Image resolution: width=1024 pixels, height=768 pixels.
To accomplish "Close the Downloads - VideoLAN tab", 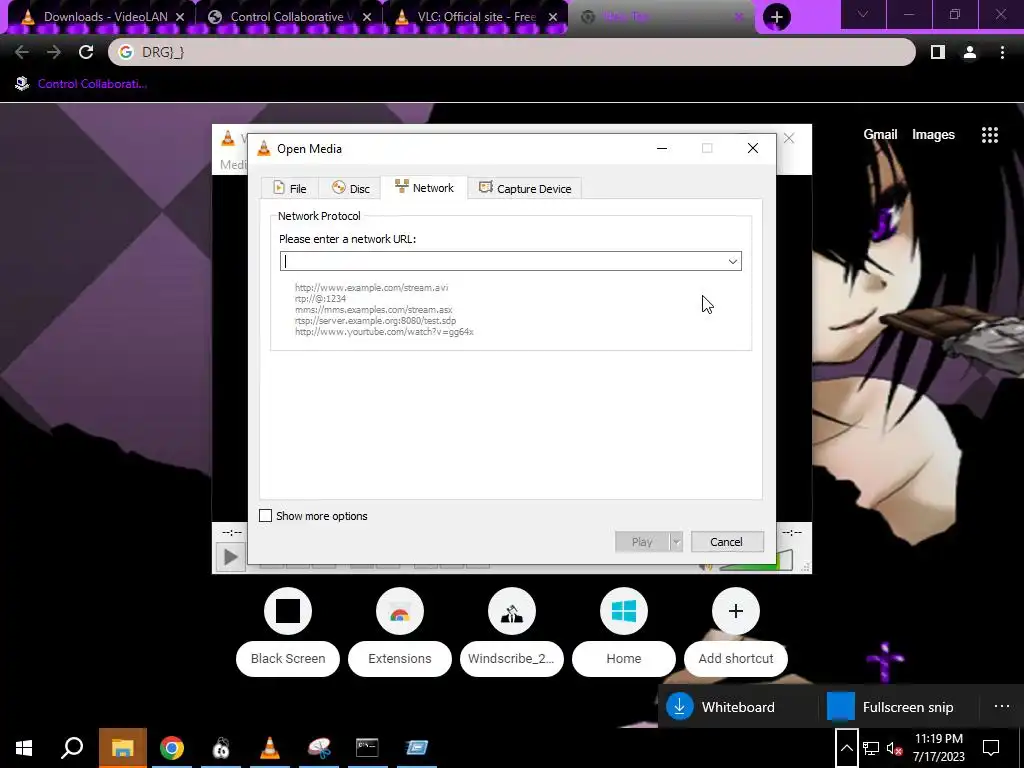I will click(180, 18).
